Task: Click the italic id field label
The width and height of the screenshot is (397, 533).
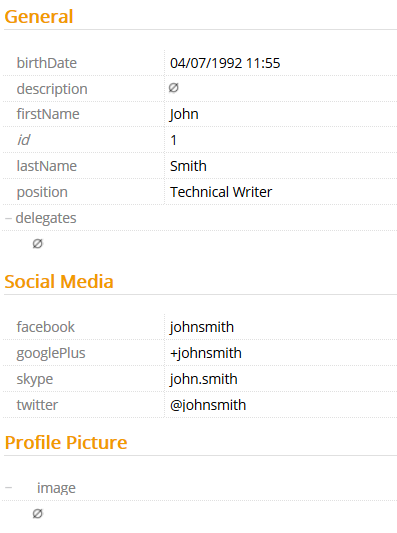Action: [x=23, y=140]
